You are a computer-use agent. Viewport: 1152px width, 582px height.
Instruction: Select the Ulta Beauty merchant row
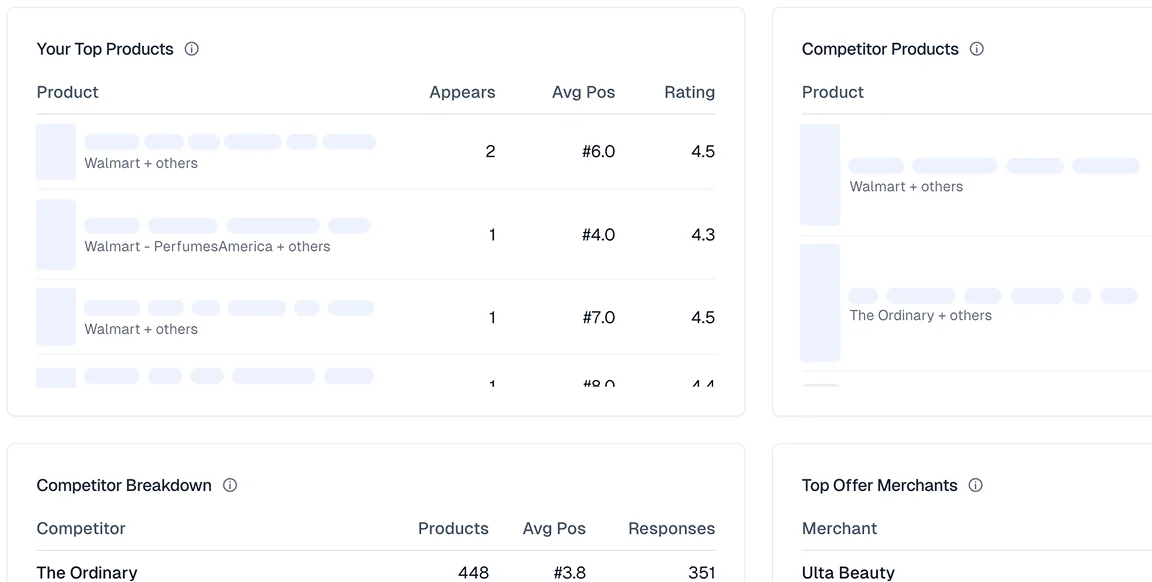(x=848, y=572)
